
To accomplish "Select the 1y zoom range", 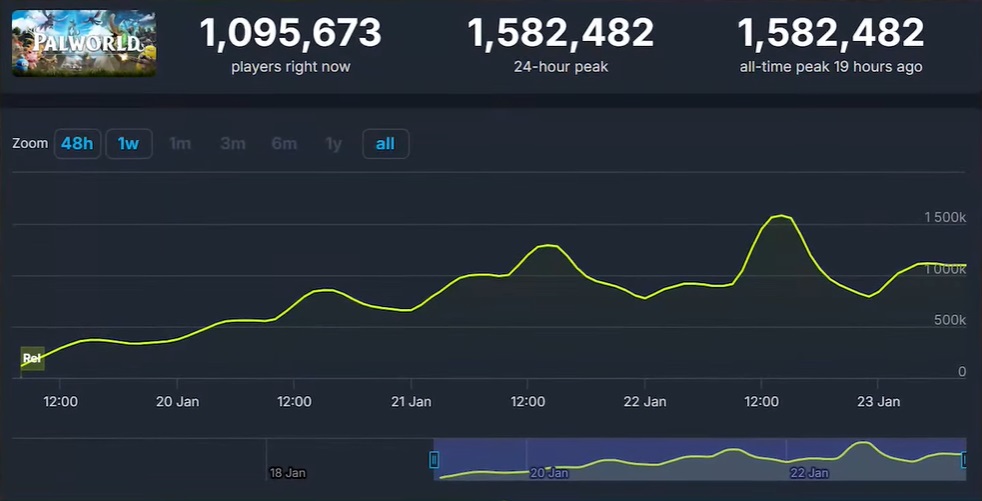I will 334,144.
